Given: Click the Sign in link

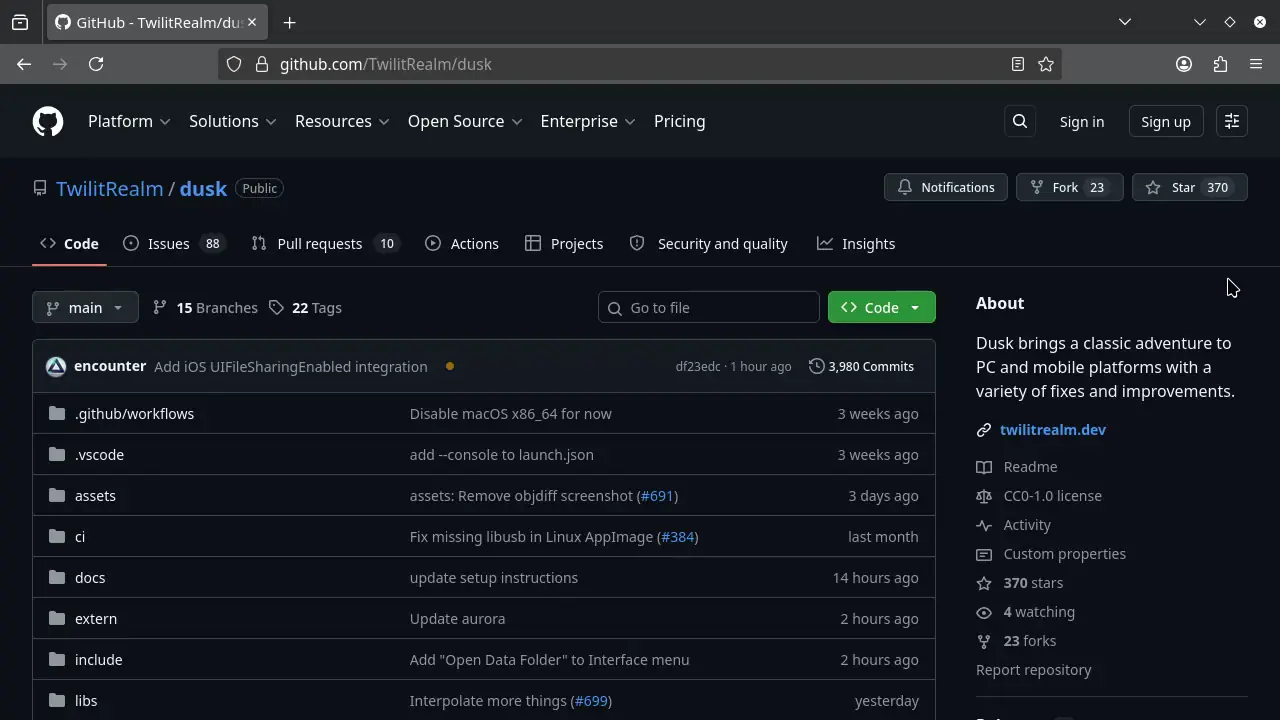Looking at the screenshot, I should pyautogui.click(x=1082, y=122).
